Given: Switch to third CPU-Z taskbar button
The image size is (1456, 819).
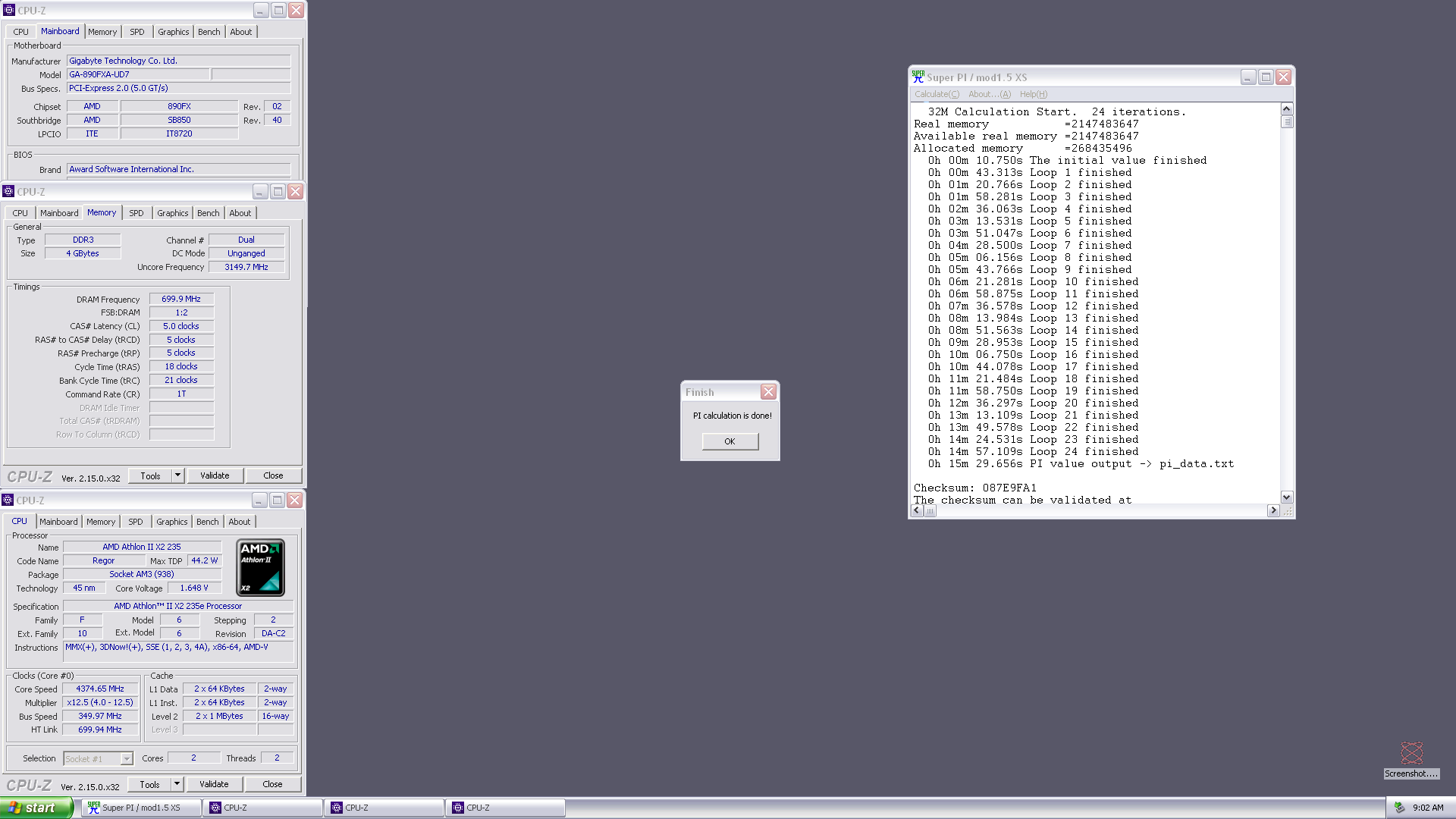Looking at the screenshot, I should (x=505, y=808).
